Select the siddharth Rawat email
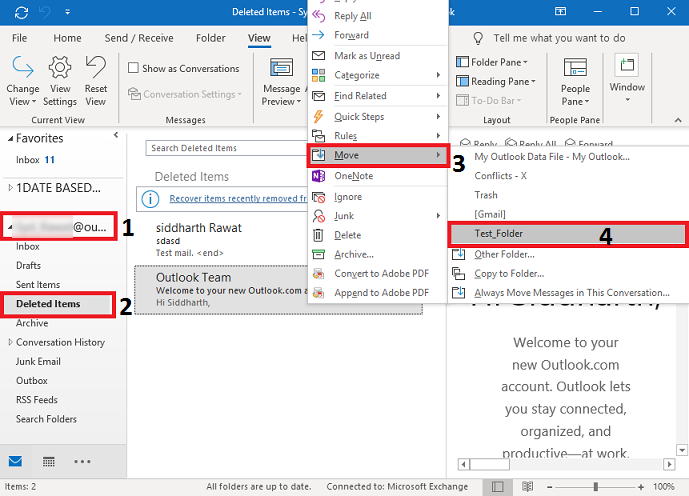Screen dimensions: 689x496 (x=221, y=240)
